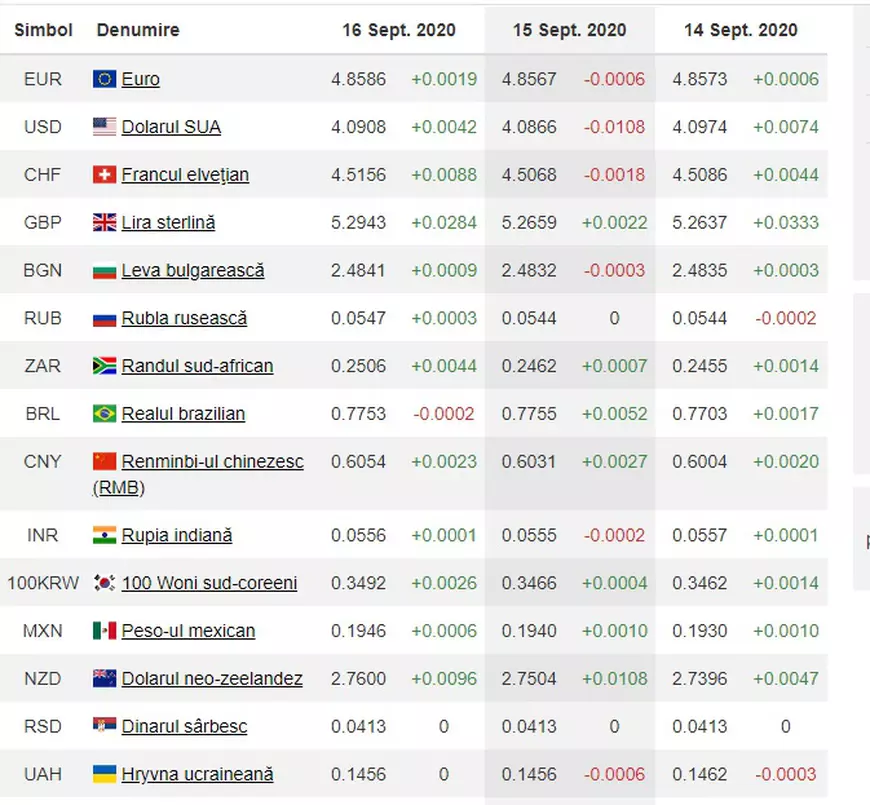The height and width of the screenshot is (805, 870).
Task: Open the Dolarul neo-zeelandez link
Action: click(x=212, y=679)
